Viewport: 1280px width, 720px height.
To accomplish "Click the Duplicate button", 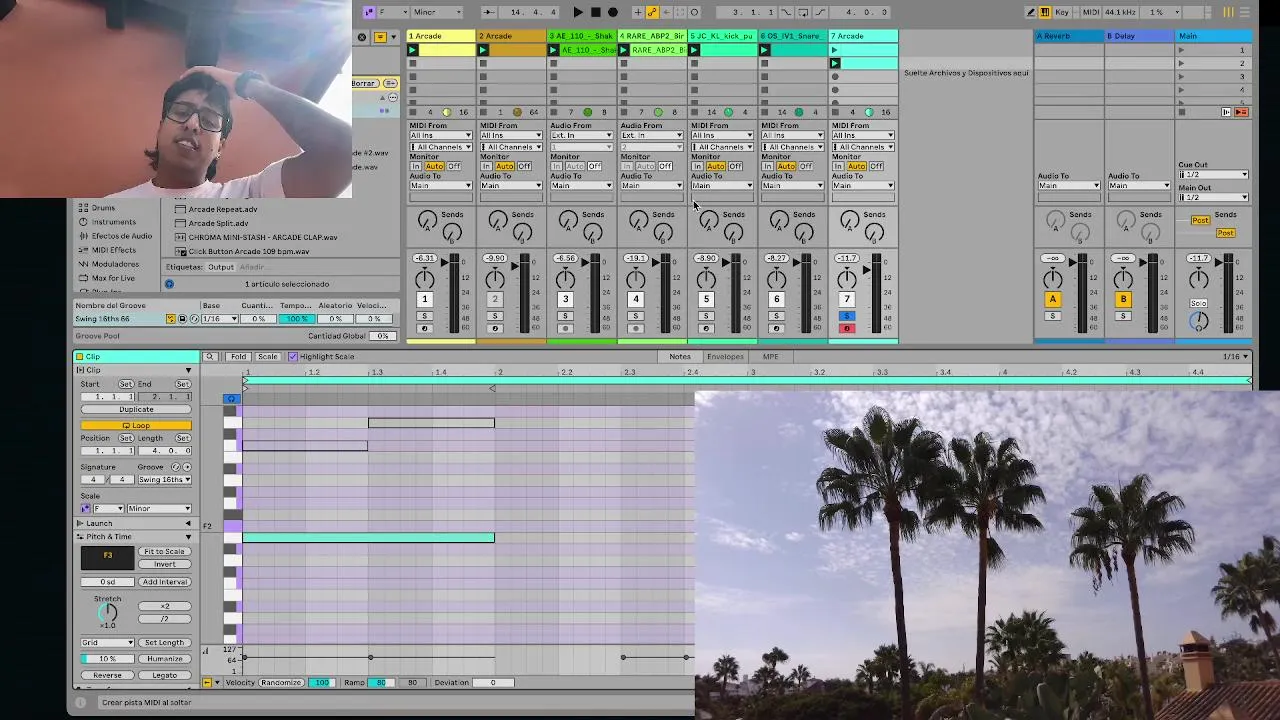I will [136, 410].
